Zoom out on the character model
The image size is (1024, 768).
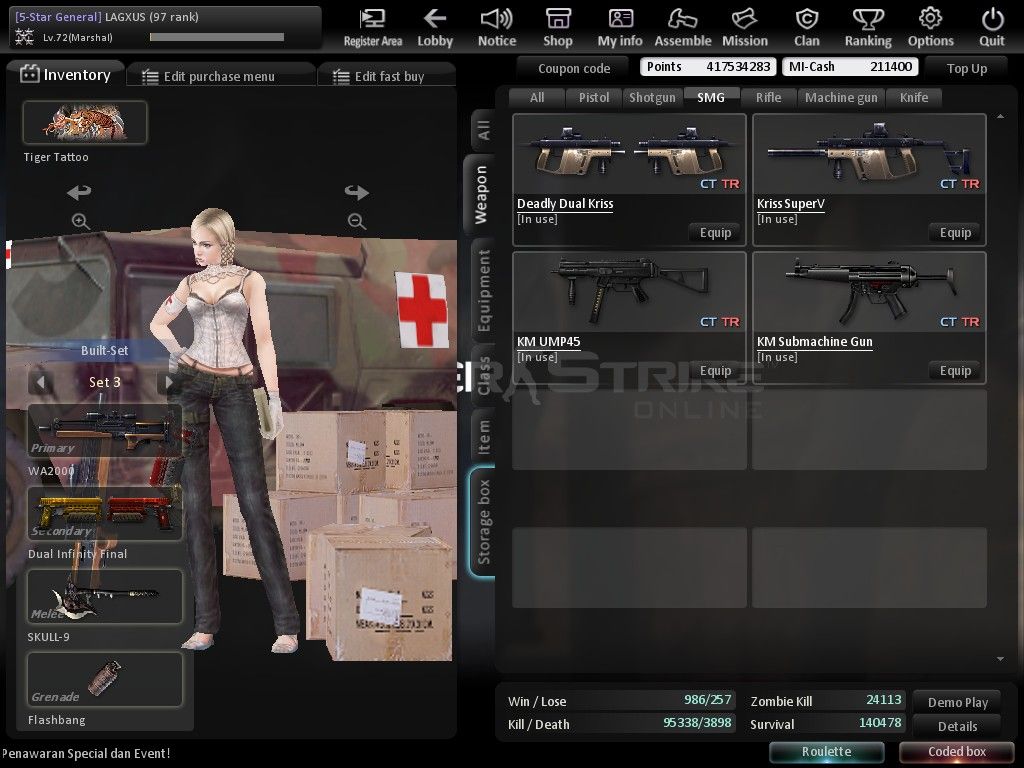pyautogui.click(x=357, y=221)
